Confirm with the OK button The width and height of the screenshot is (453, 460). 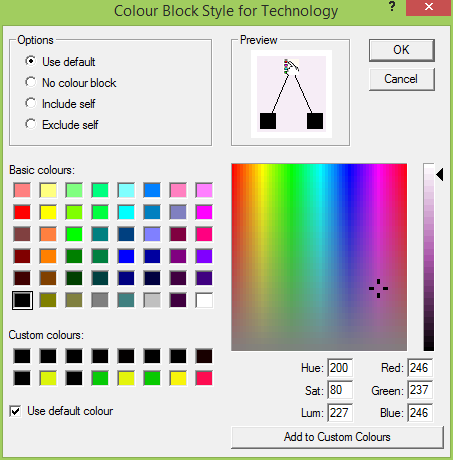click(402, 50)
